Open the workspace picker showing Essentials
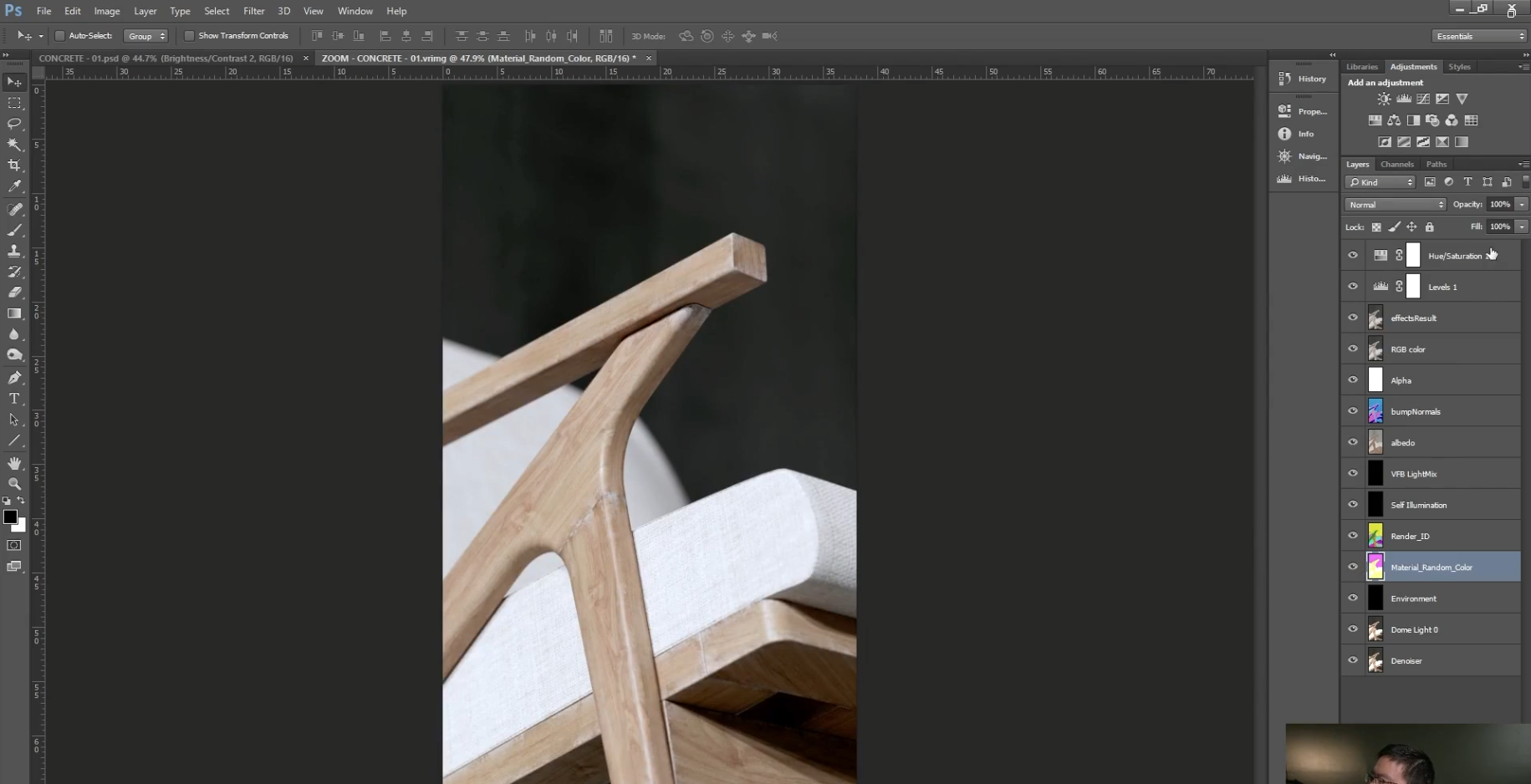This screenshot has width=1531, height=784. point(1478,35)
